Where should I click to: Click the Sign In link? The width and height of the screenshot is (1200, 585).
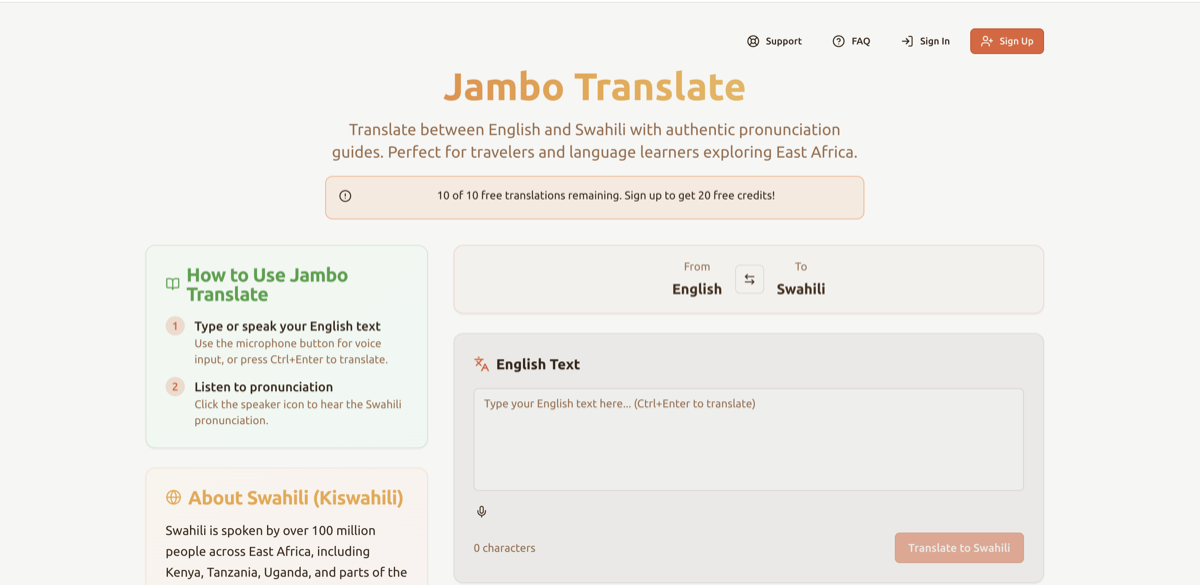tap(925, 41)
